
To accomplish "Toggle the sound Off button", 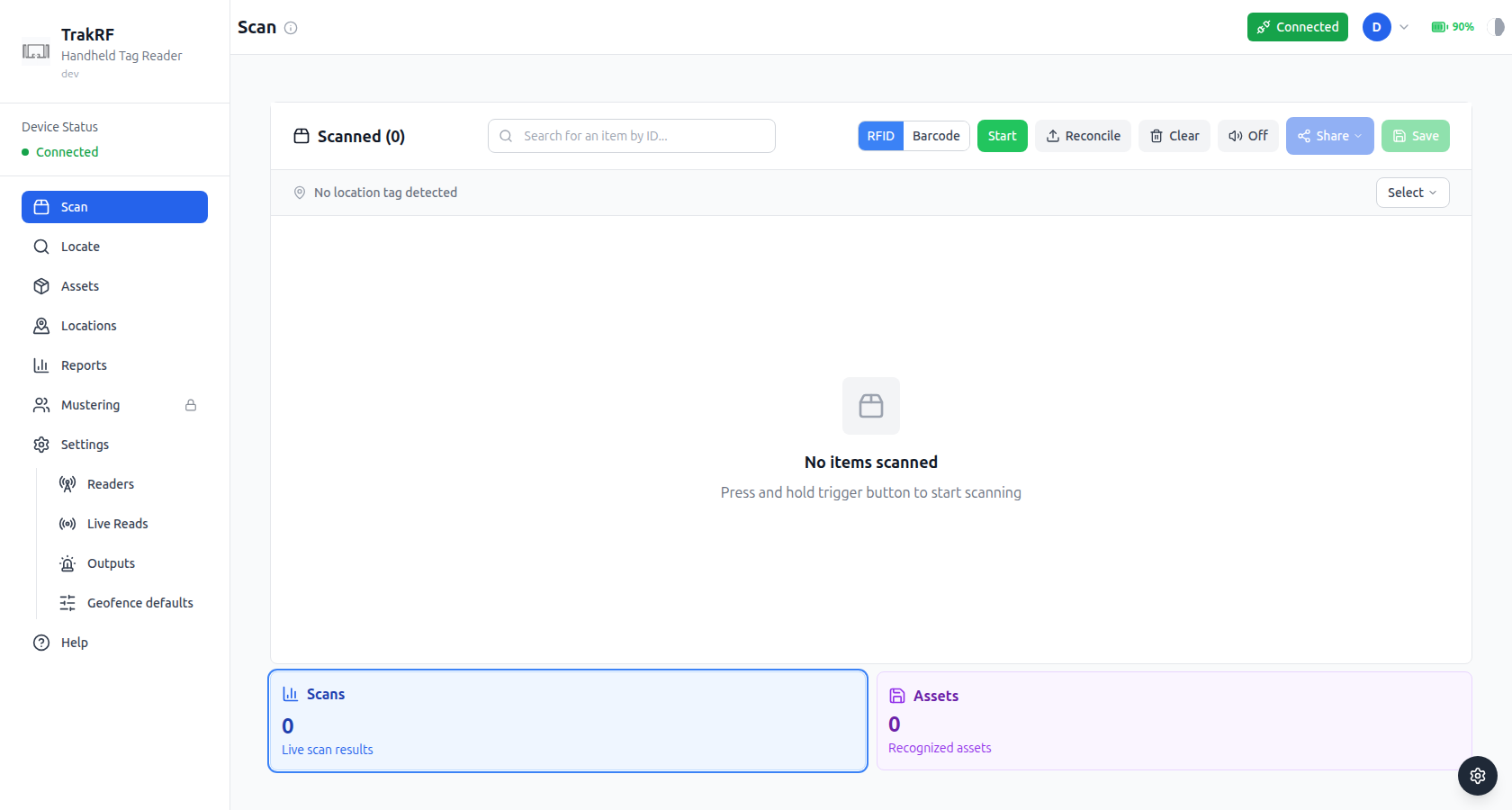I will click(1248, 136).
